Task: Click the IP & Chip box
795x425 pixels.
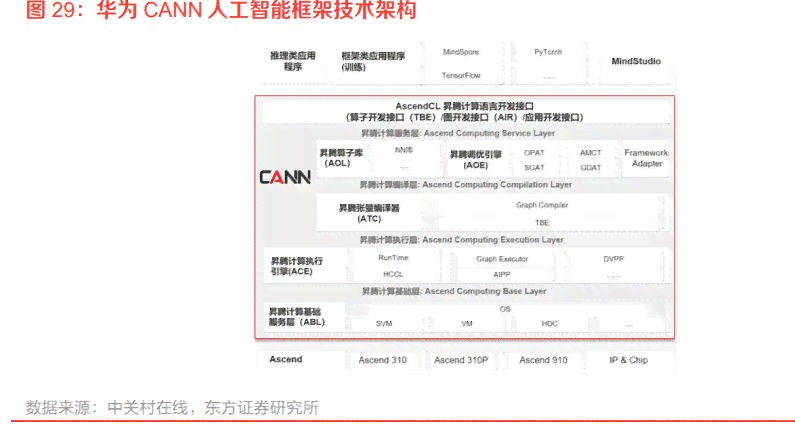Action: click(628, 360)
